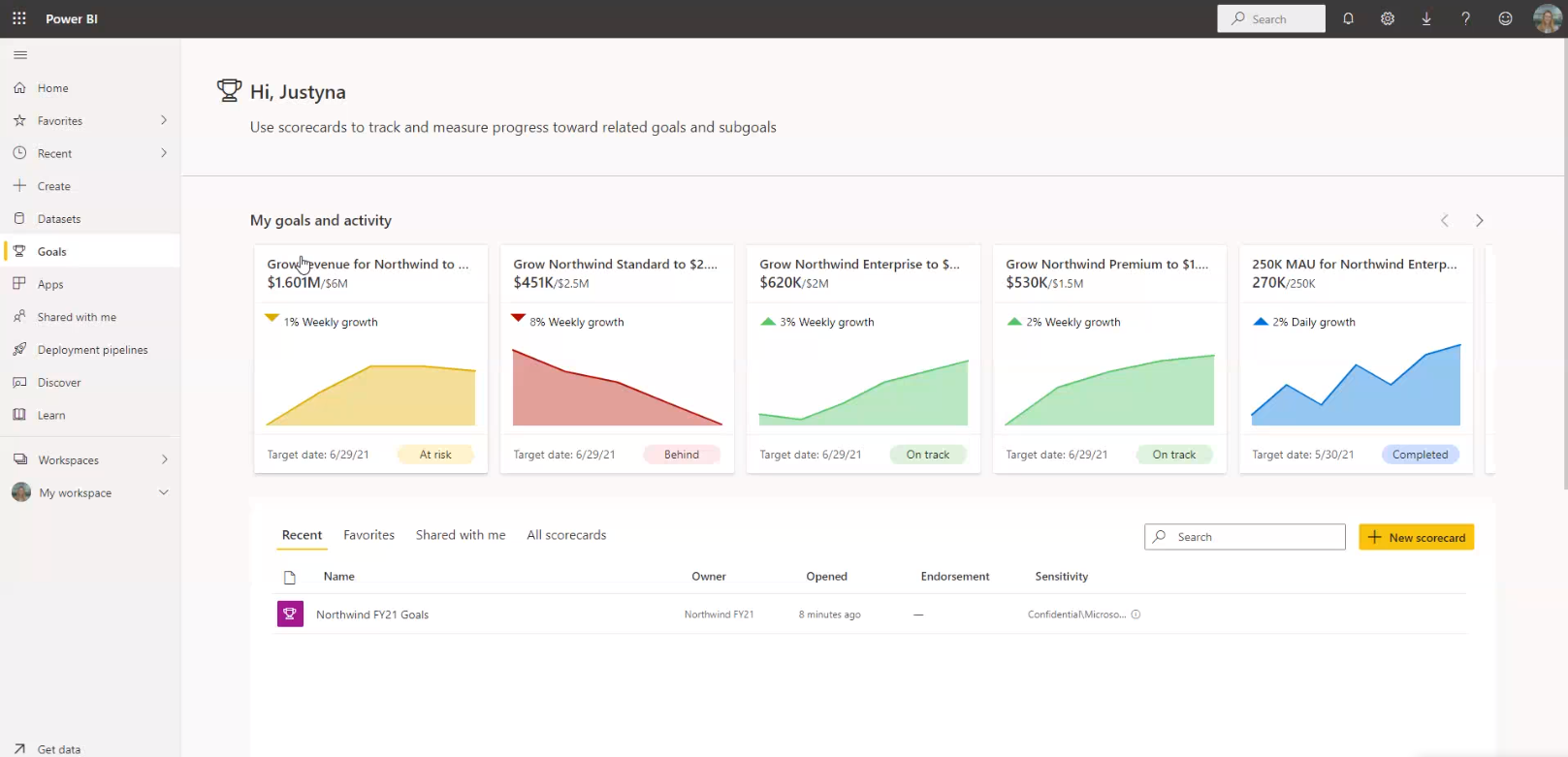Viewport: 1568px width, 757px height.
Task: Click the scorecard list Search field
Action: coord(1245,537)
